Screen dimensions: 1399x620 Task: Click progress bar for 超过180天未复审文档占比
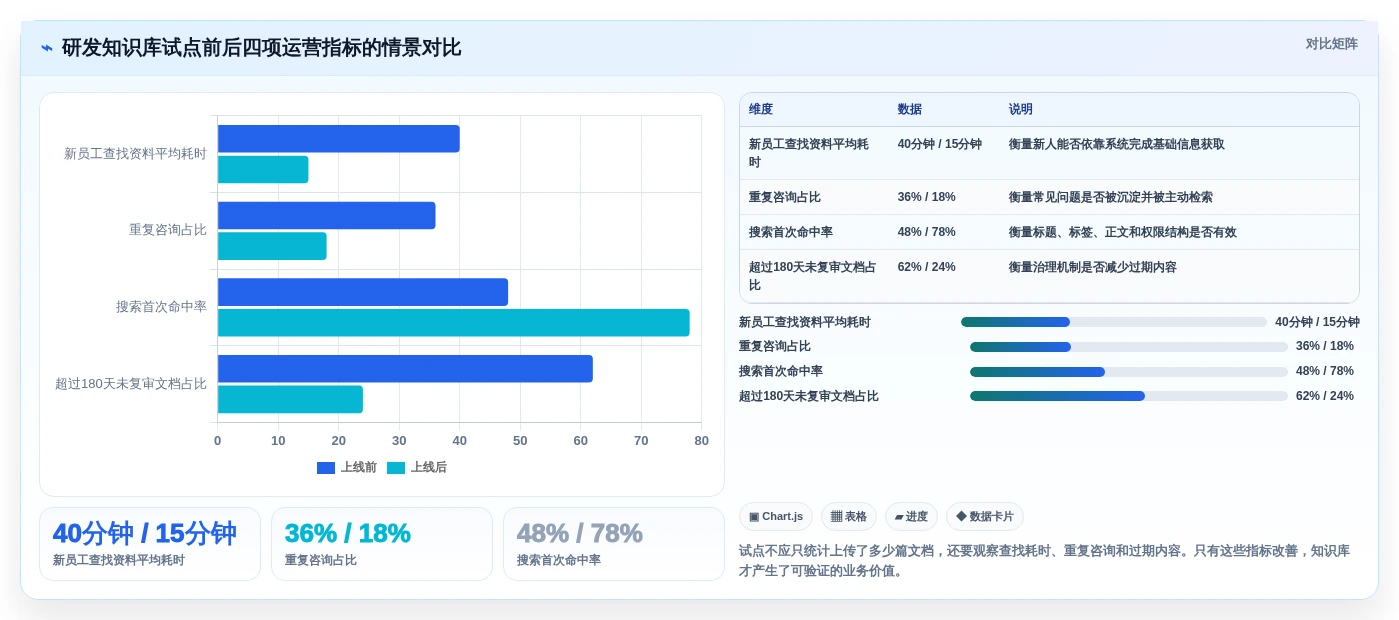[x=1129, y=396]
